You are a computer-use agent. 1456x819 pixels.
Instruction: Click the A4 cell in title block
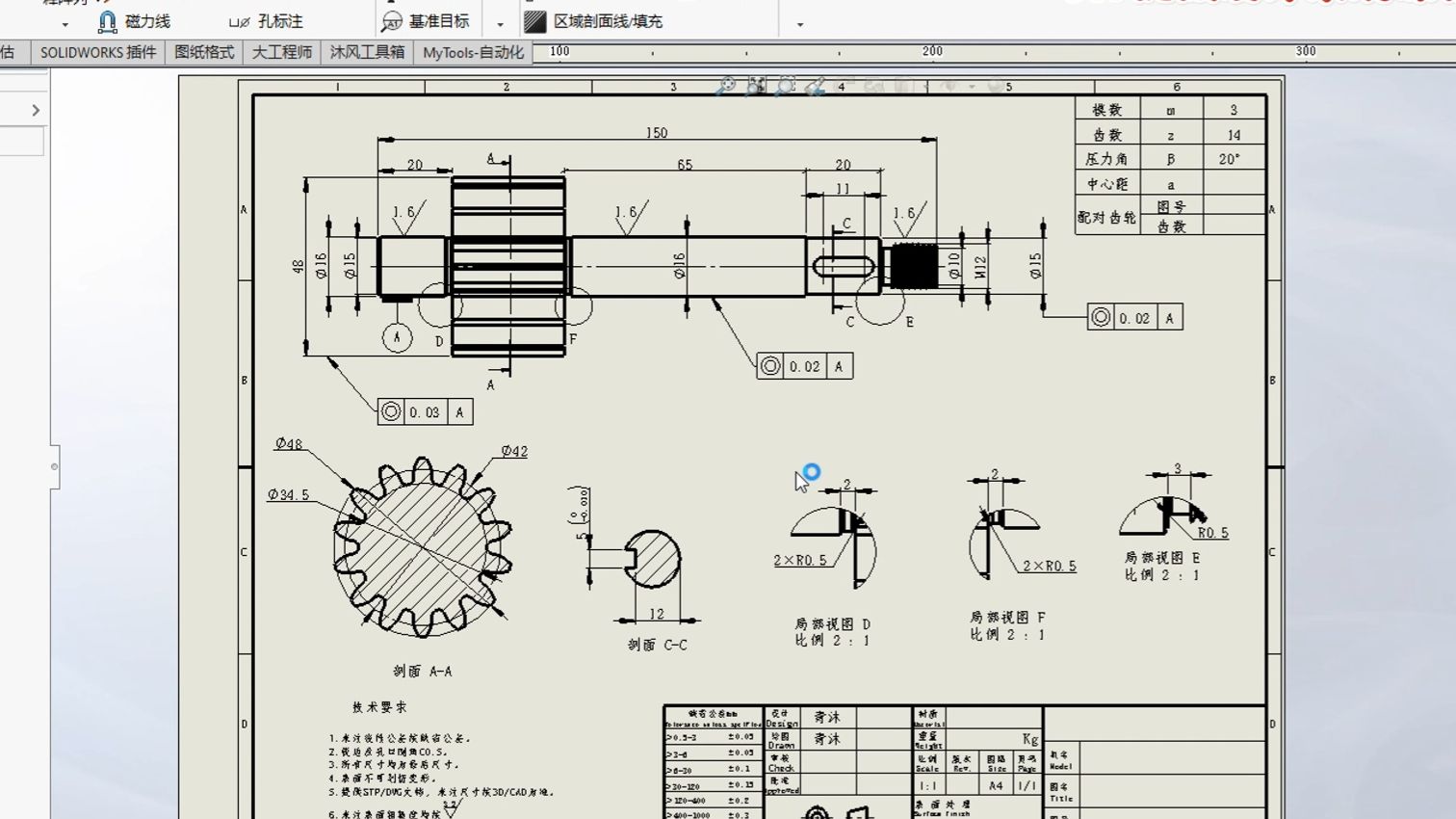click(996, 785)
